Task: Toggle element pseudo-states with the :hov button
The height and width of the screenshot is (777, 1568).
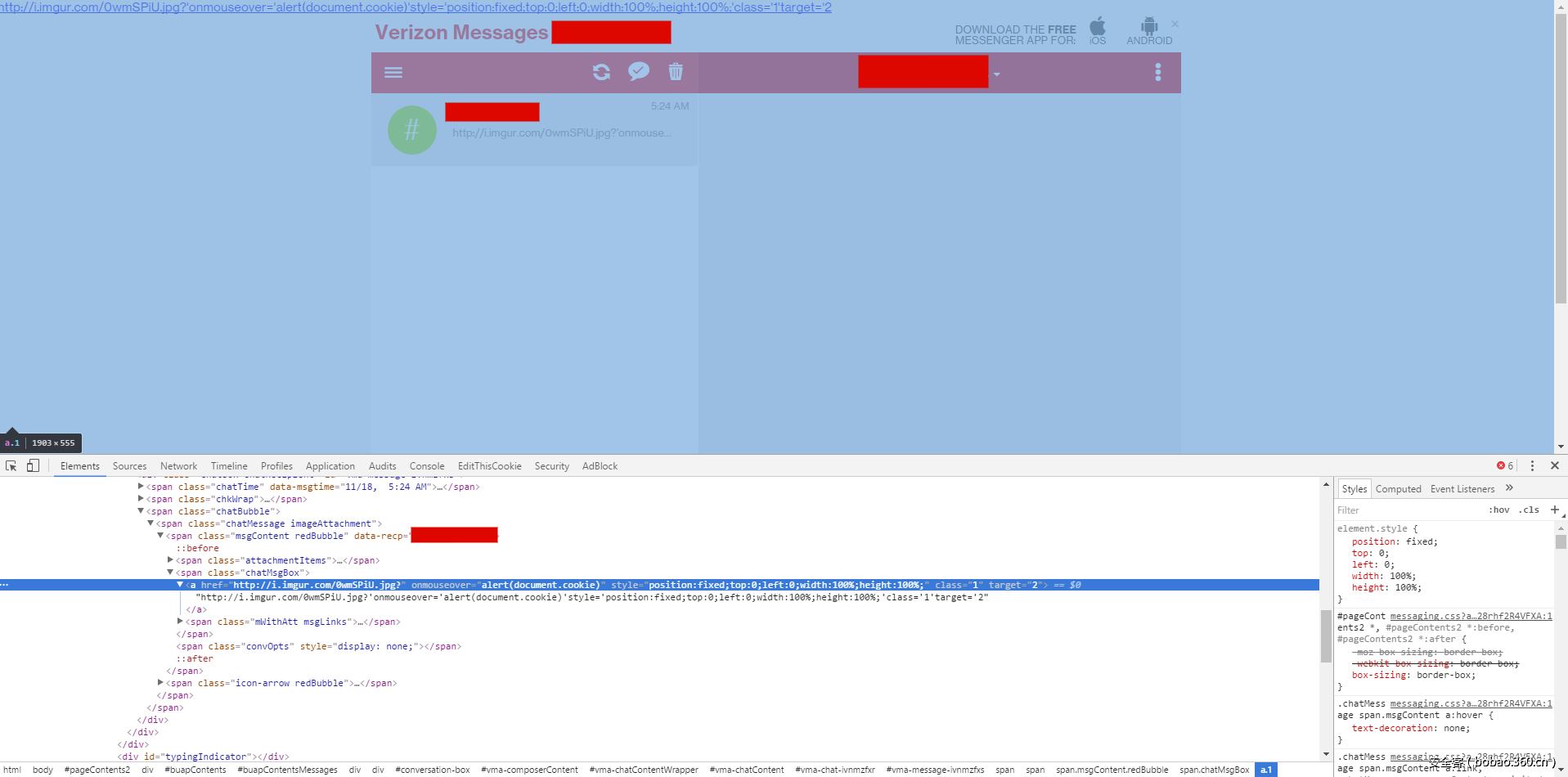Action: tap(1499, 510)
